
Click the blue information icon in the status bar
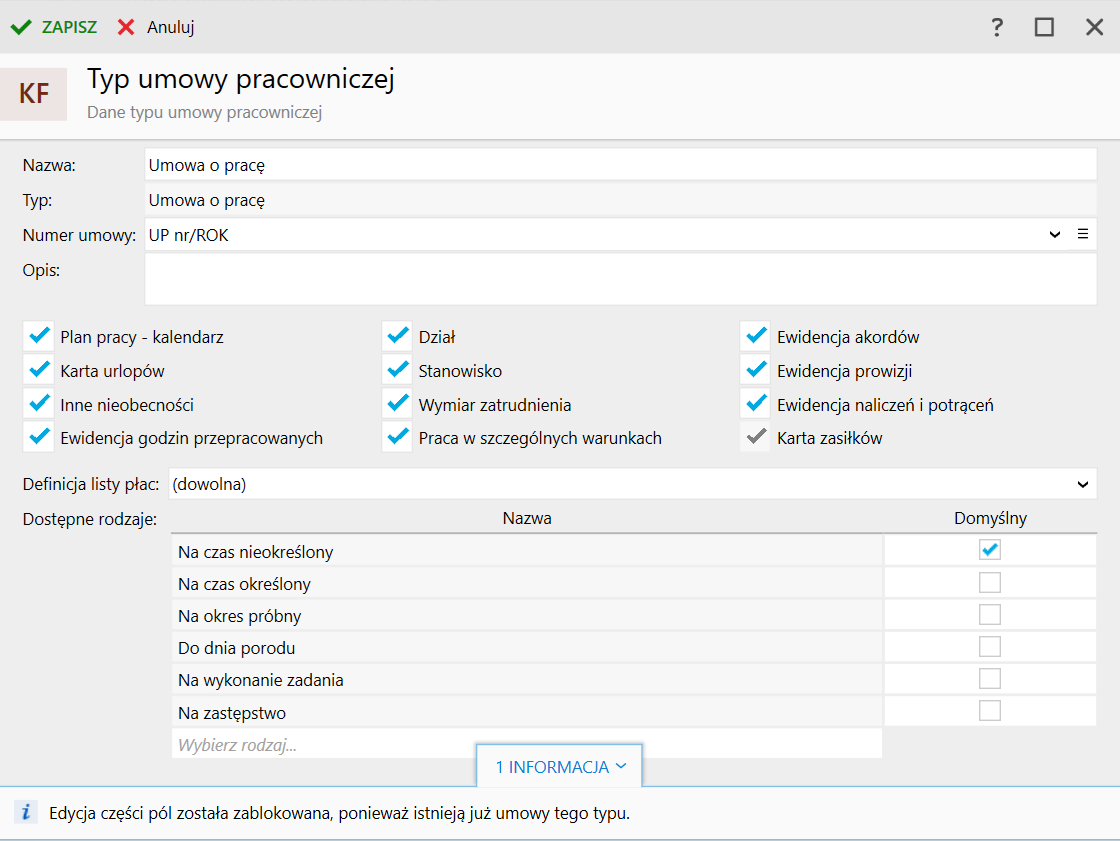[26, 813]
